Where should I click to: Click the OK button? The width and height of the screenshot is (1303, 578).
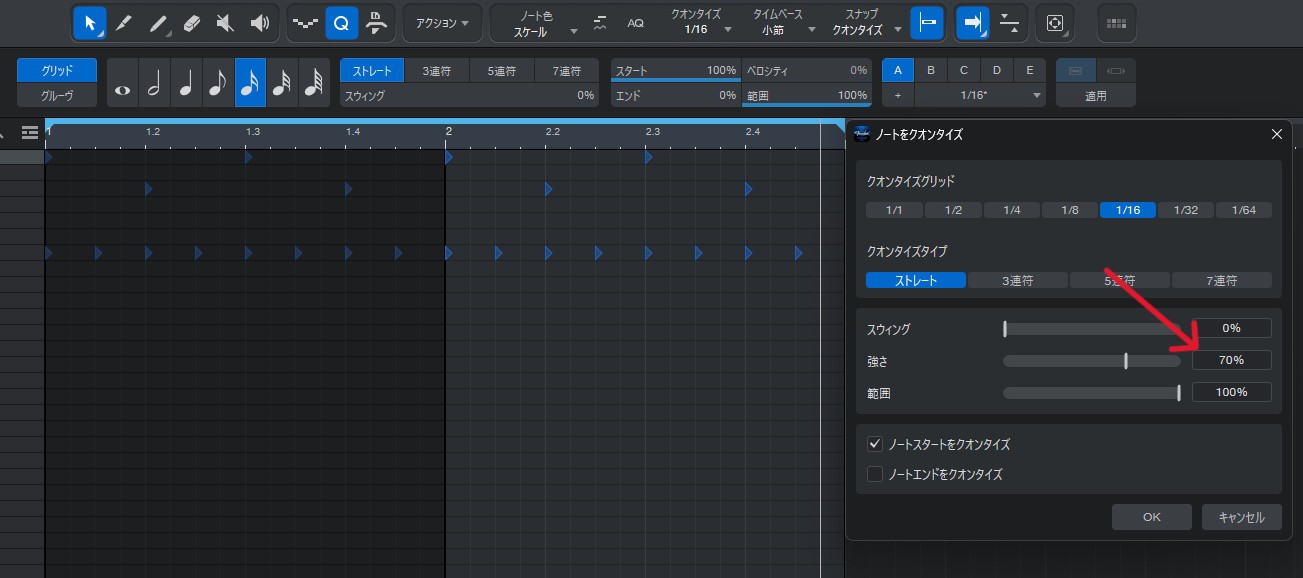(1151, 517)
